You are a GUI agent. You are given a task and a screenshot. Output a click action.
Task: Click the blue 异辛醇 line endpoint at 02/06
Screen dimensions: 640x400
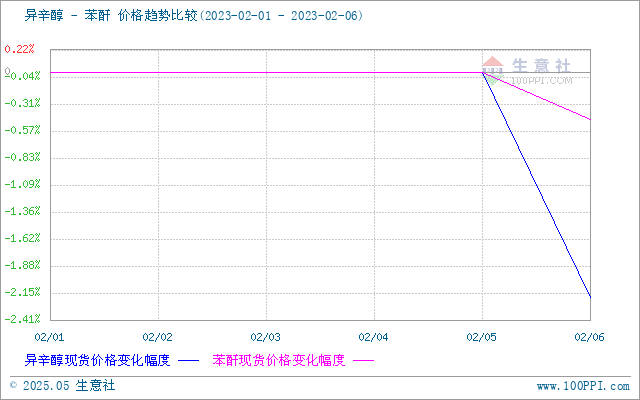(590, 297)
